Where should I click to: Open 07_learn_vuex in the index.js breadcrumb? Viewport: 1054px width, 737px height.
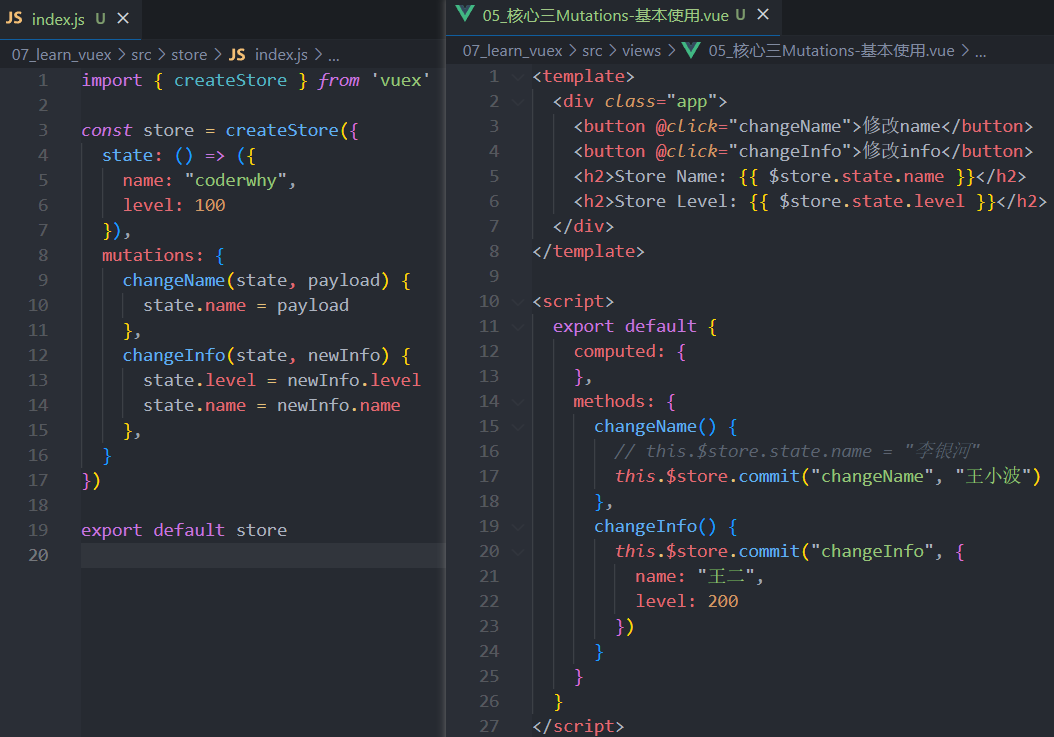[x=61, y=54]
